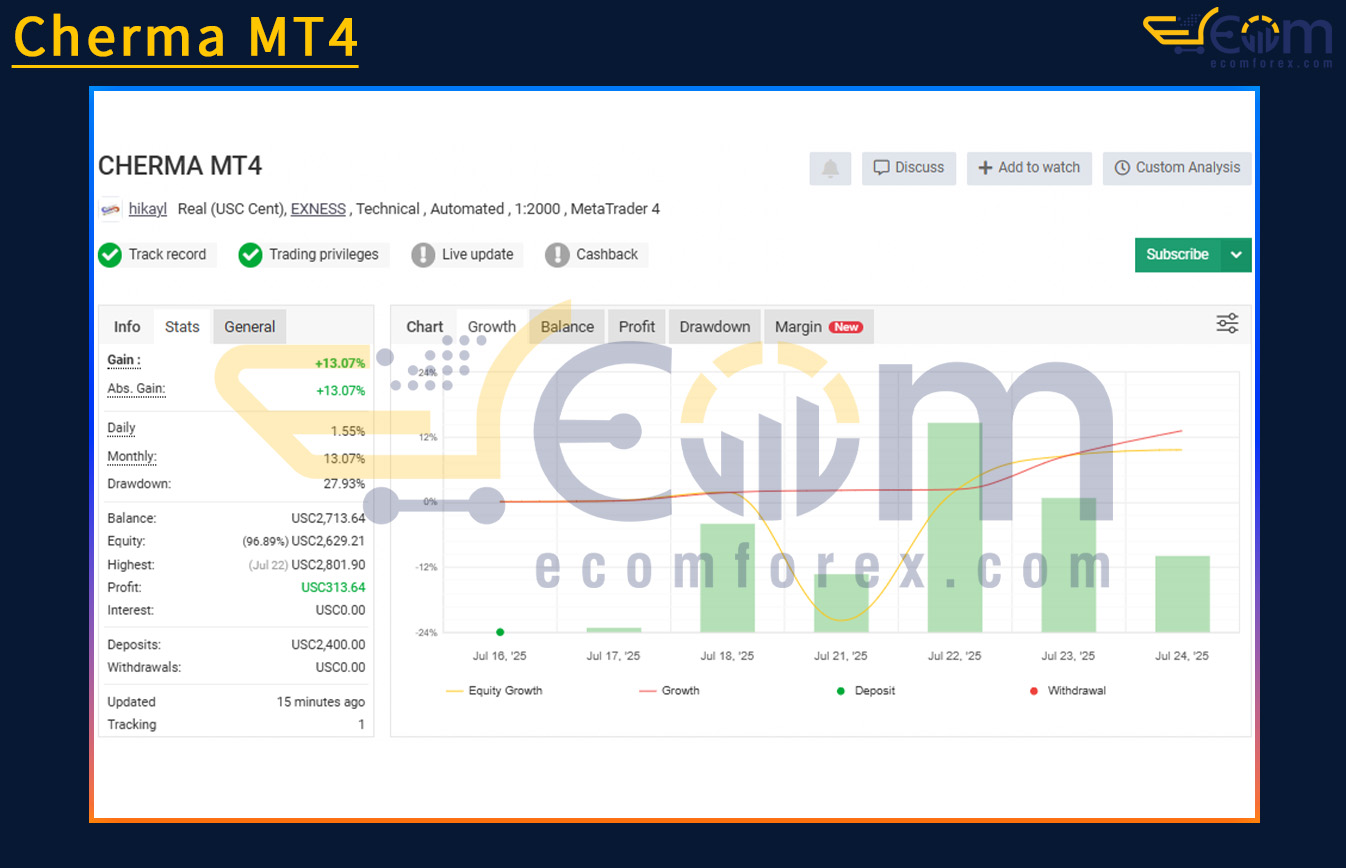Click the Jul 21, '25 axis label
This screenshot has width=1346, height=868.
841,657
